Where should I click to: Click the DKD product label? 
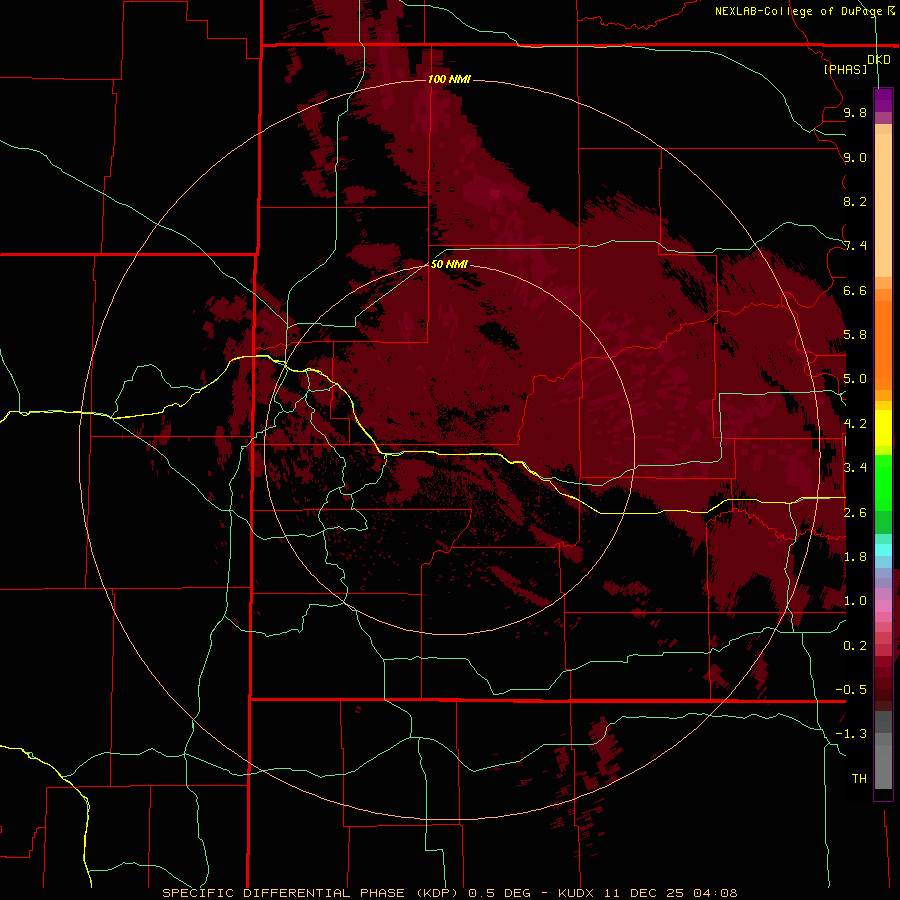[x=879, y=59]
